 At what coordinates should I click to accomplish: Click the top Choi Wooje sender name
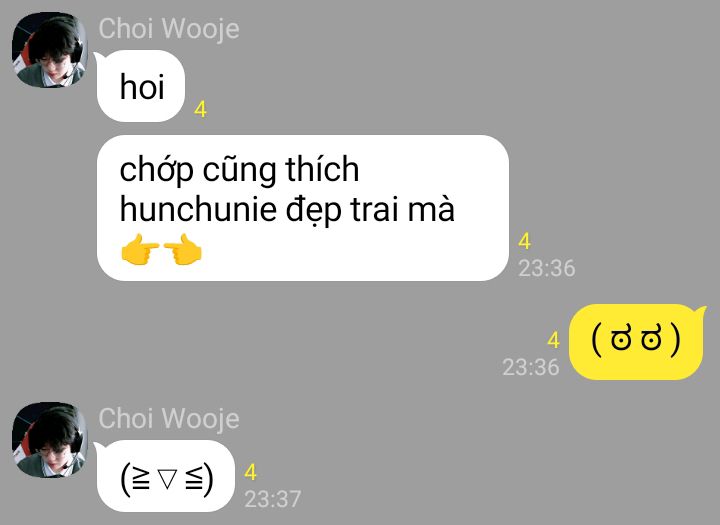pyautogui.click(x=169, y=28)
